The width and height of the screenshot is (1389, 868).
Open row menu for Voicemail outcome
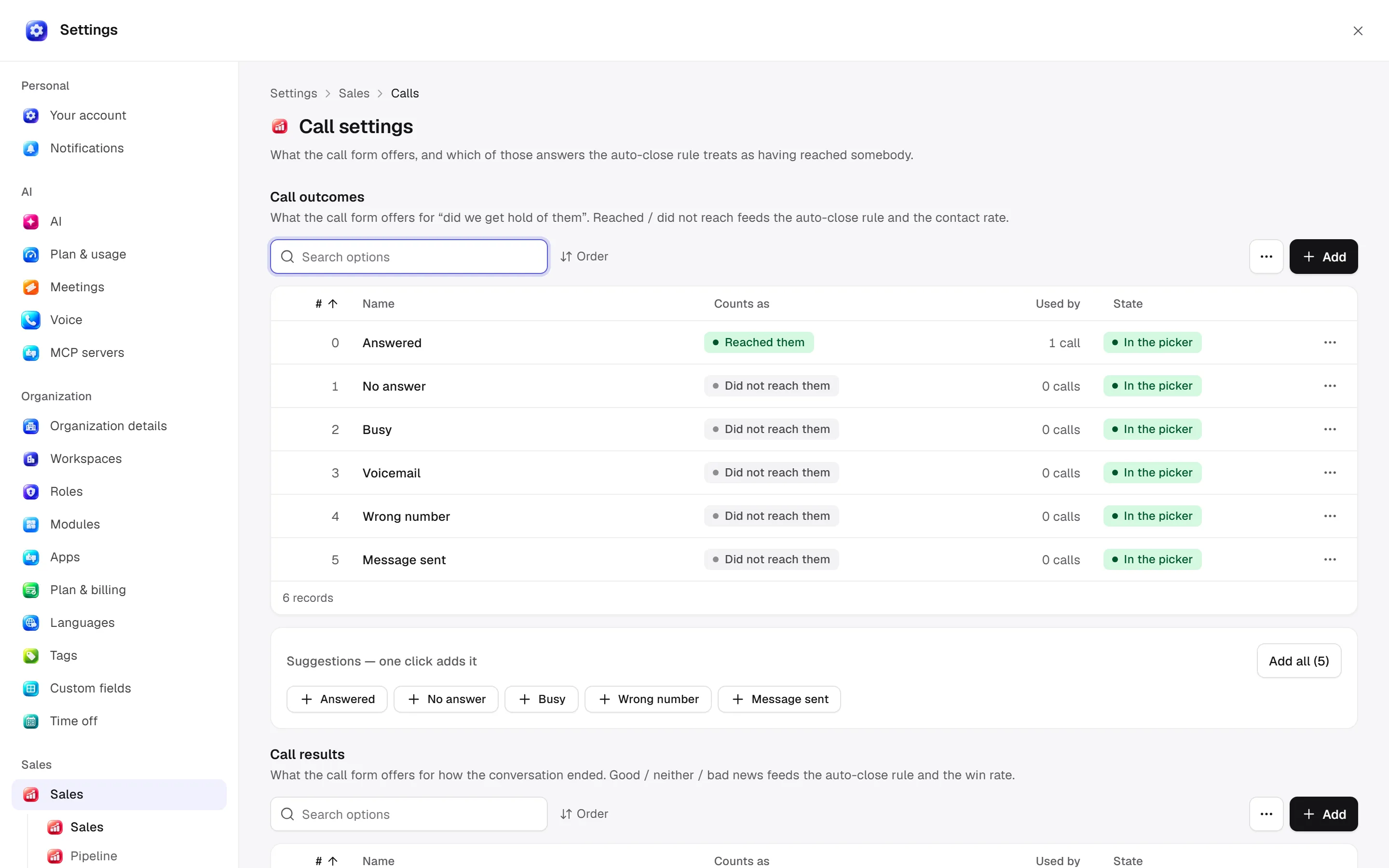click(x=1330, y=473)
